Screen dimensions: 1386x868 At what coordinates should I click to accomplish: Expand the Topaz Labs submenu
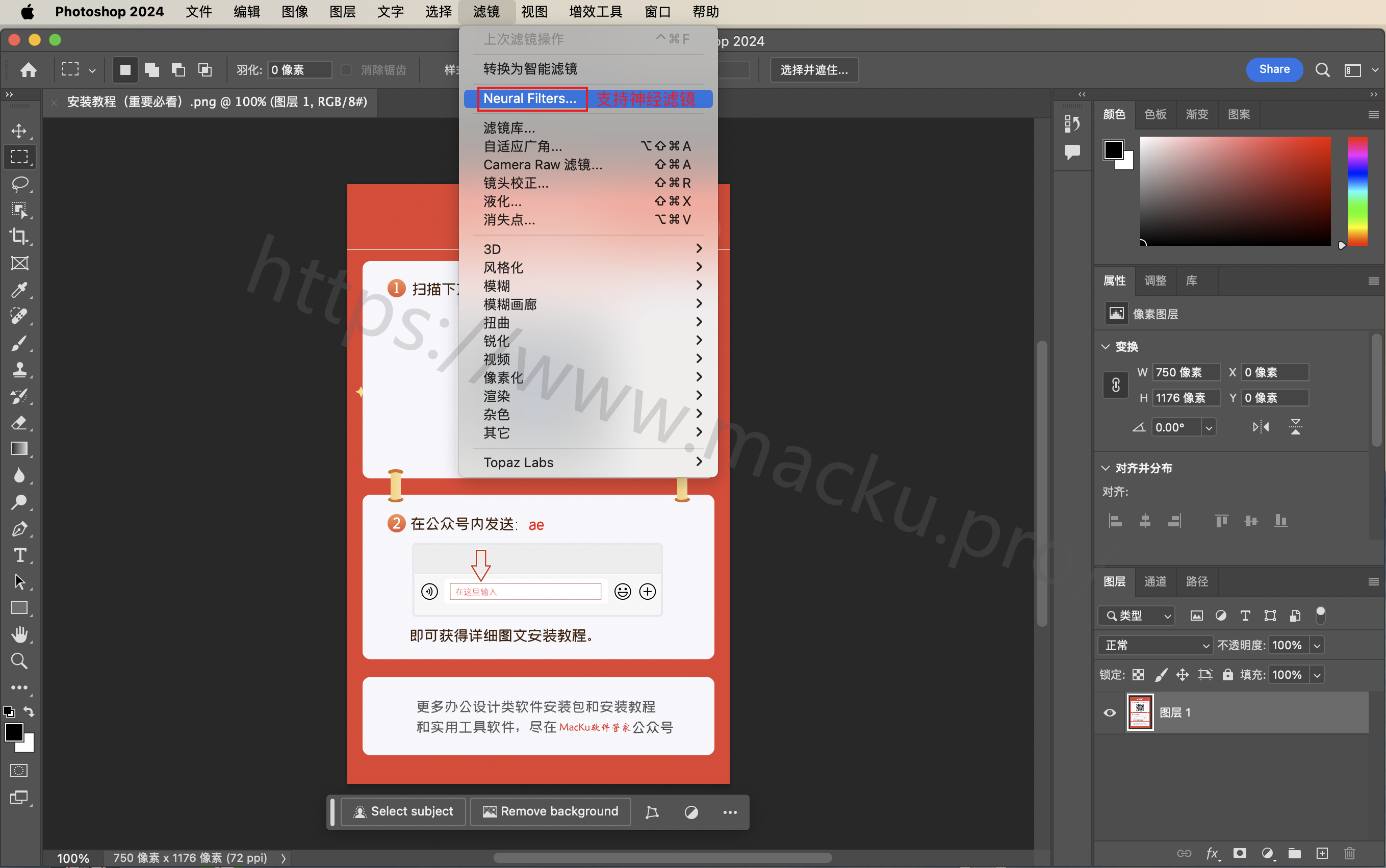click(588, 462)
